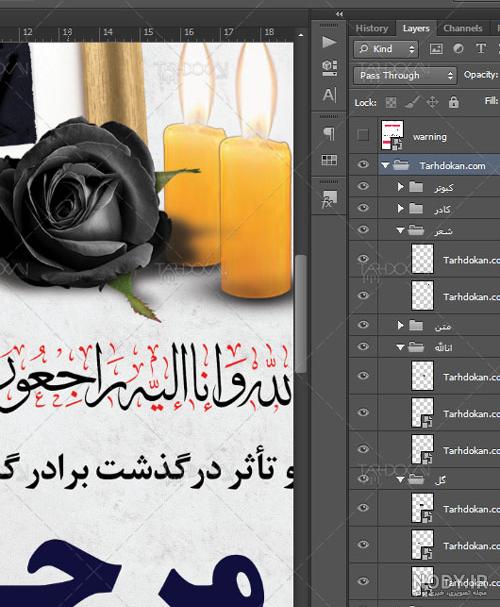The image size is (500, 607).
Task: Hide the کبوتر group
Action: tap(363, 186)
